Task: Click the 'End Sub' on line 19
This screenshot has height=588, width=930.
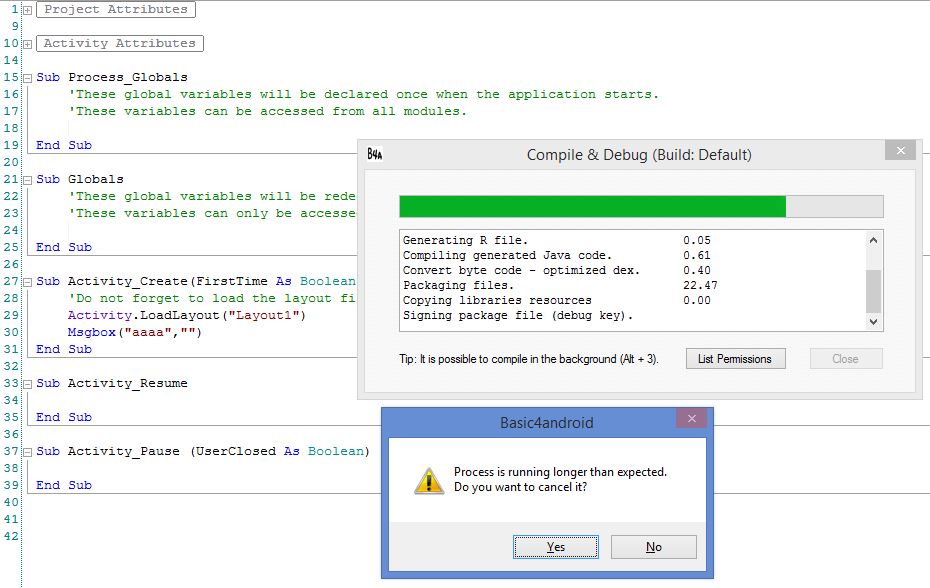Action: coord(64,145)
